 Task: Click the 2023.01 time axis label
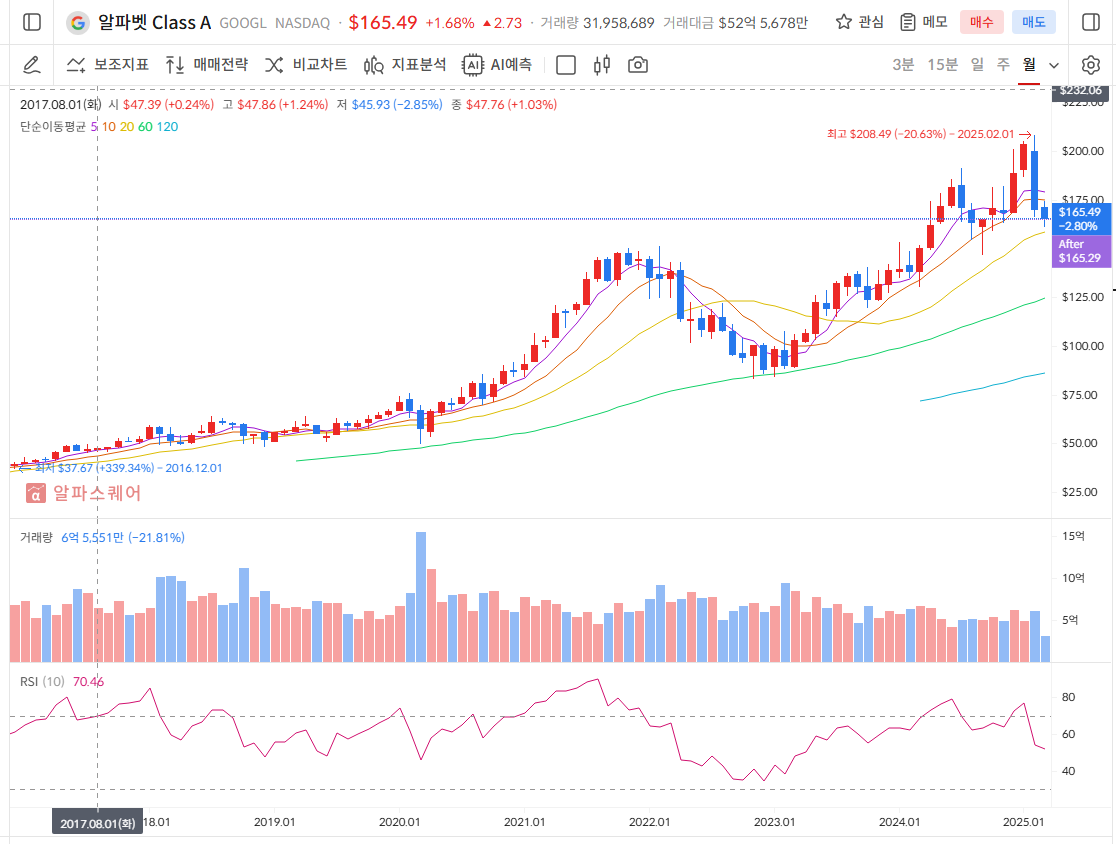774,822
